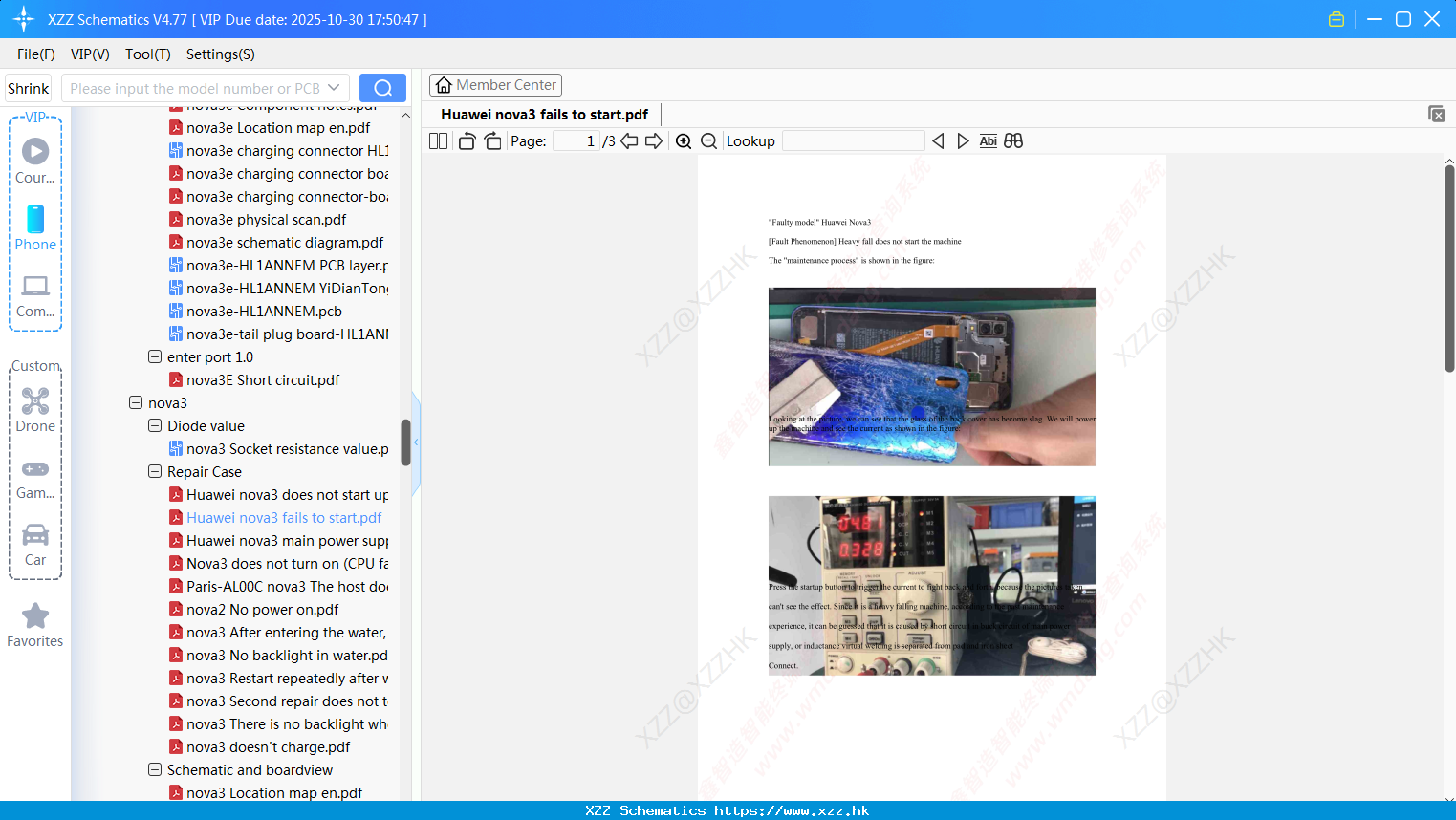Click the xzz.hk website link in status bar
The width and height of the screenshot is (1456, 820).
point(792,810)
